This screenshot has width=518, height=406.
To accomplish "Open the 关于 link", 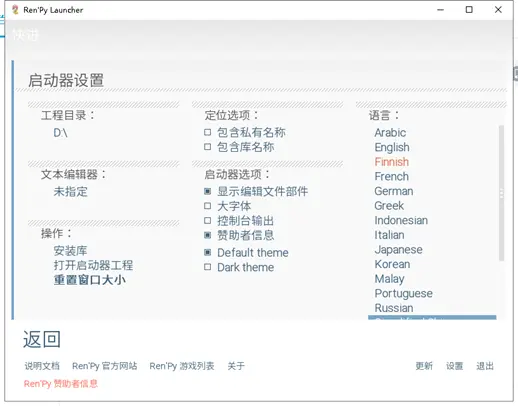I will pos(236,366).
